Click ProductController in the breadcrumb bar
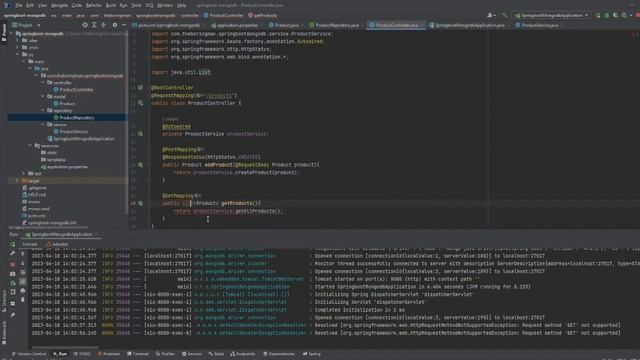This screenshot has height=360, width=640. click(223, 16)
